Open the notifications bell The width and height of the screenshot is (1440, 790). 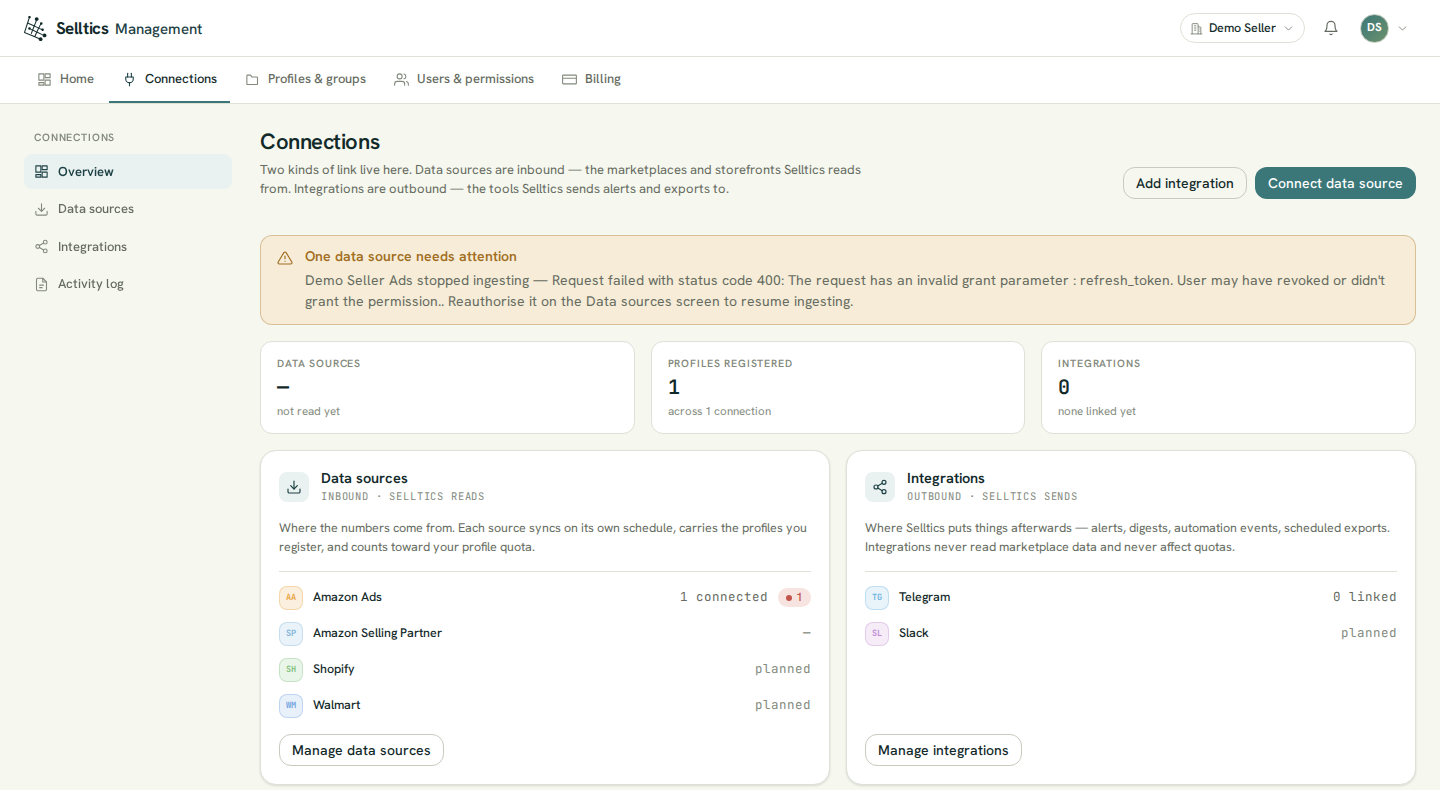pyautogui.click(x=1331, y=28)
